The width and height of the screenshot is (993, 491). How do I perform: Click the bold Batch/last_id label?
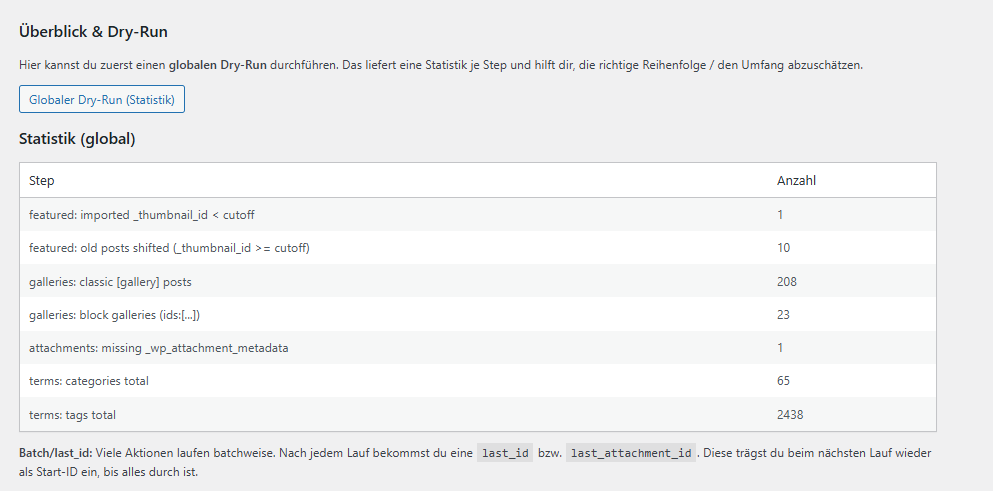[x=54, y=453]
